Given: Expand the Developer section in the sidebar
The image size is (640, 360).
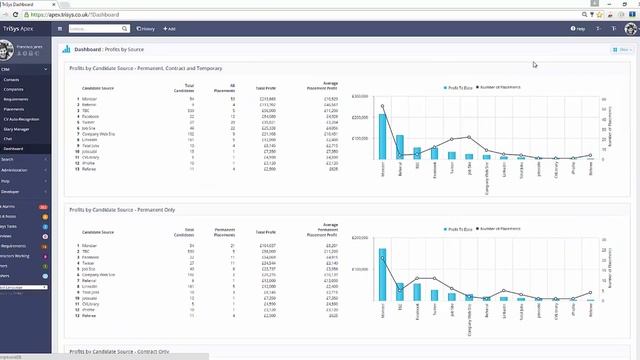Looking at the screenshot, I should tap(24, 191).
